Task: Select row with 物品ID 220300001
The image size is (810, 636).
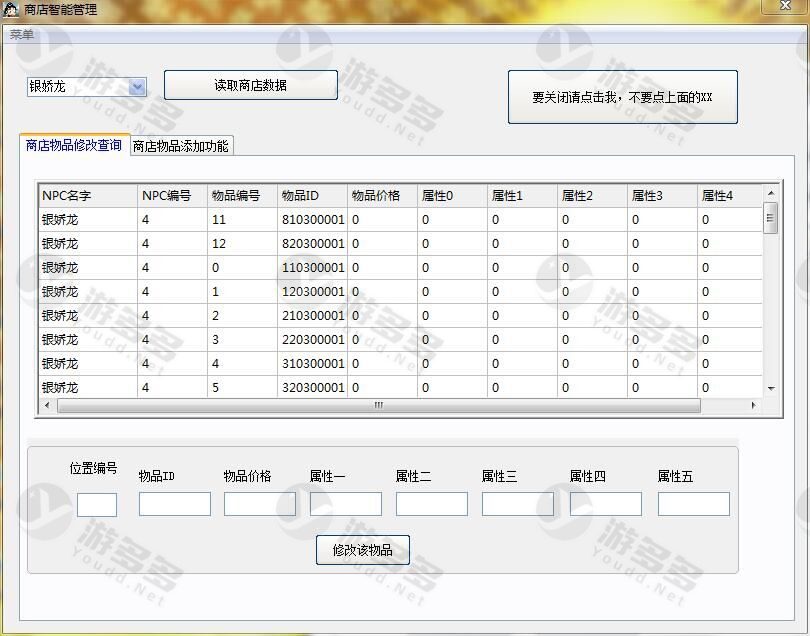Action: (x=311, y=340)
